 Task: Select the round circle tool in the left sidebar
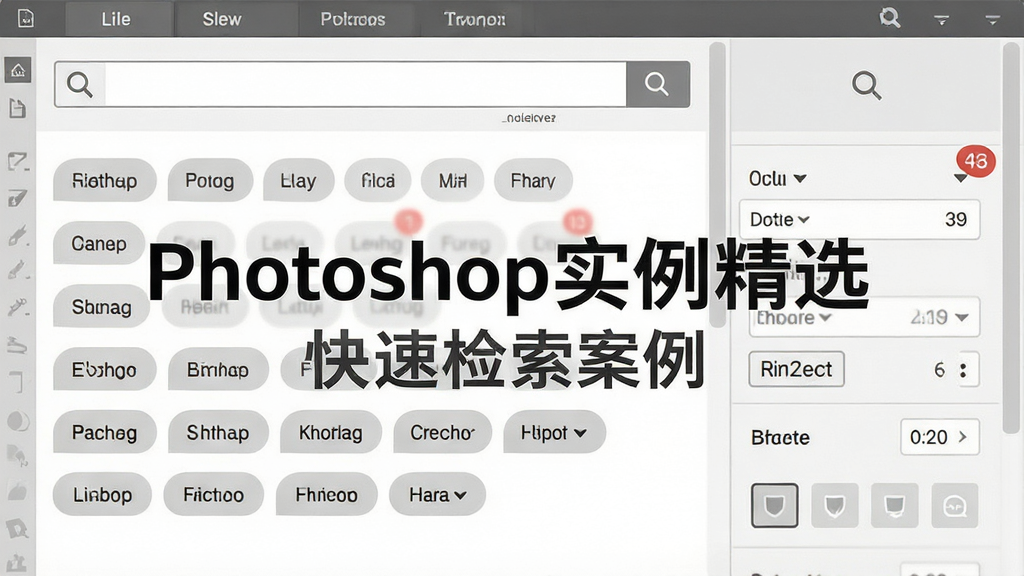click(x=18, y=421)
